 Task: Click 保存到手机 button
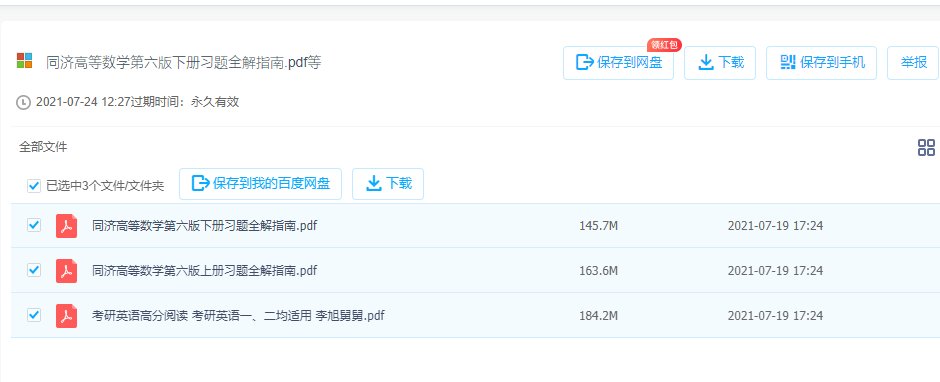point(821,62)
